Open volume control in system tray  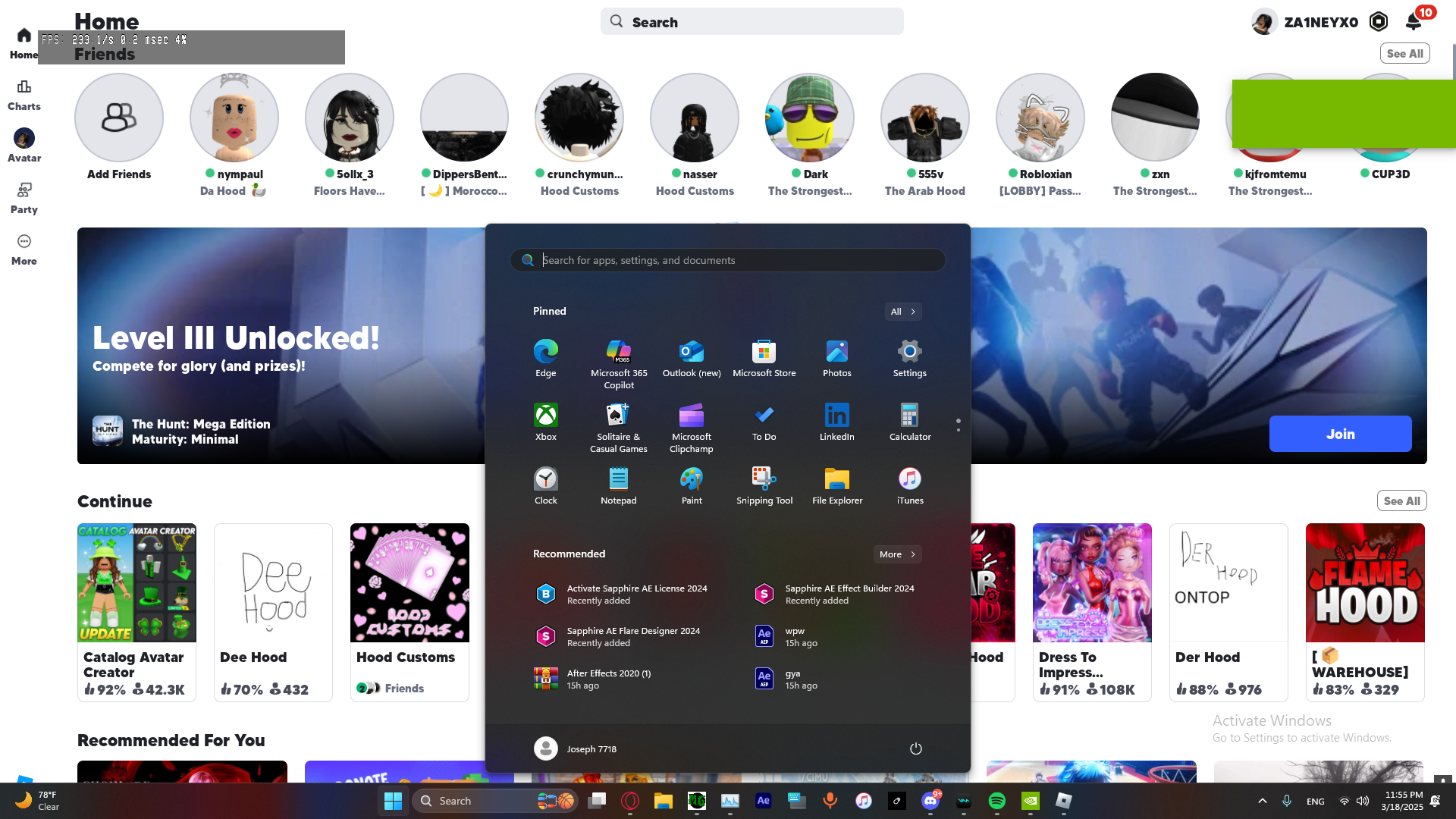(1363, 801)
